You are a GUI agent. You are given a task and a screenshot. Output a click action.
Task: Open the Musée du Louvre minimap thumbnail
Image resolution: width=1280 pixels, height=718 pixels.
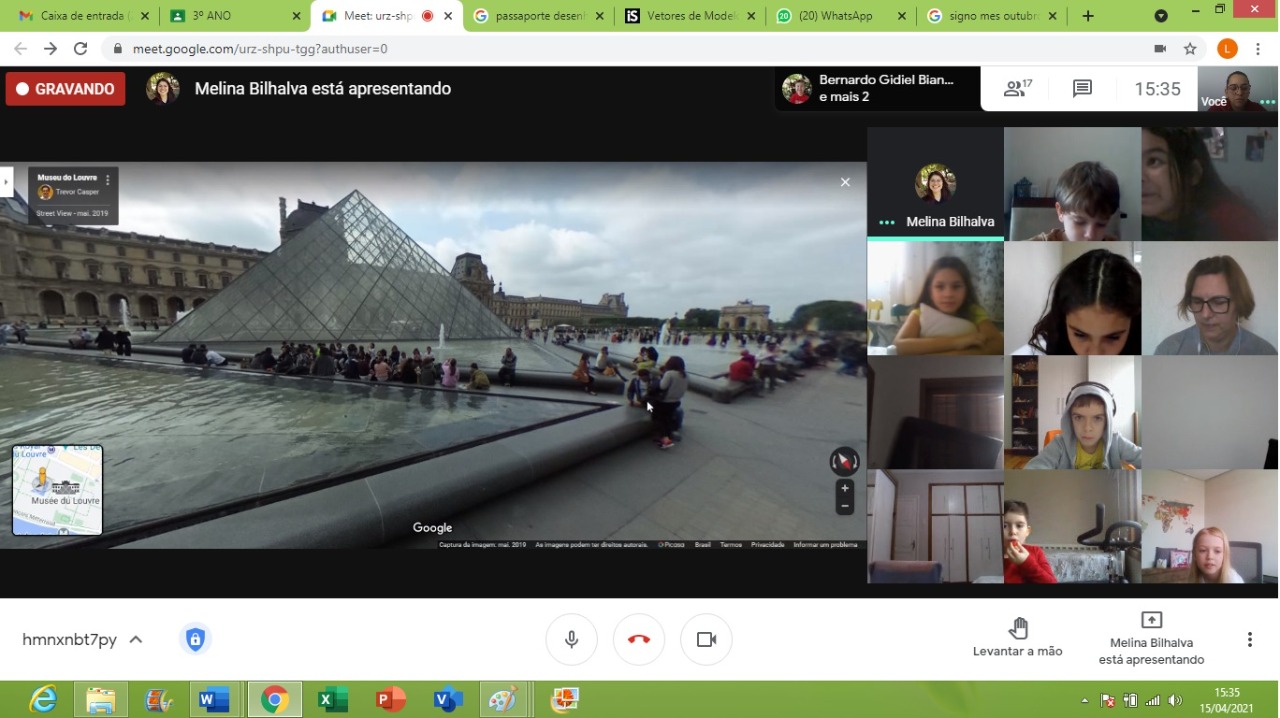(57, 490)
